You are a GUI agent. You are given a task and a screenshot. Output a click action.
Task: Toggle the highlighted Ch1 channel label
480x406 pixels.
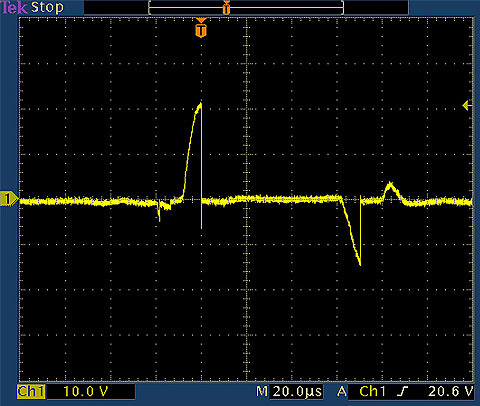31,392
